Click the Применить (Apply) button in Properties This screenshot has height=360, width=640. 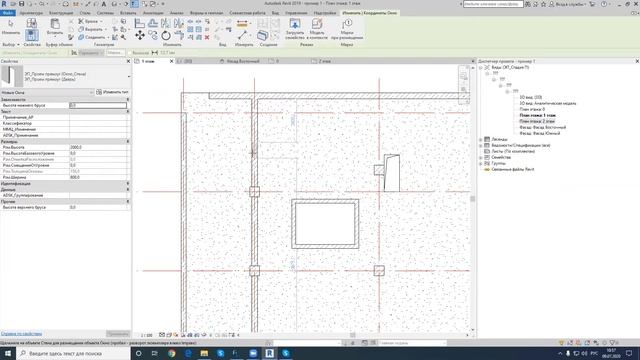118,334
